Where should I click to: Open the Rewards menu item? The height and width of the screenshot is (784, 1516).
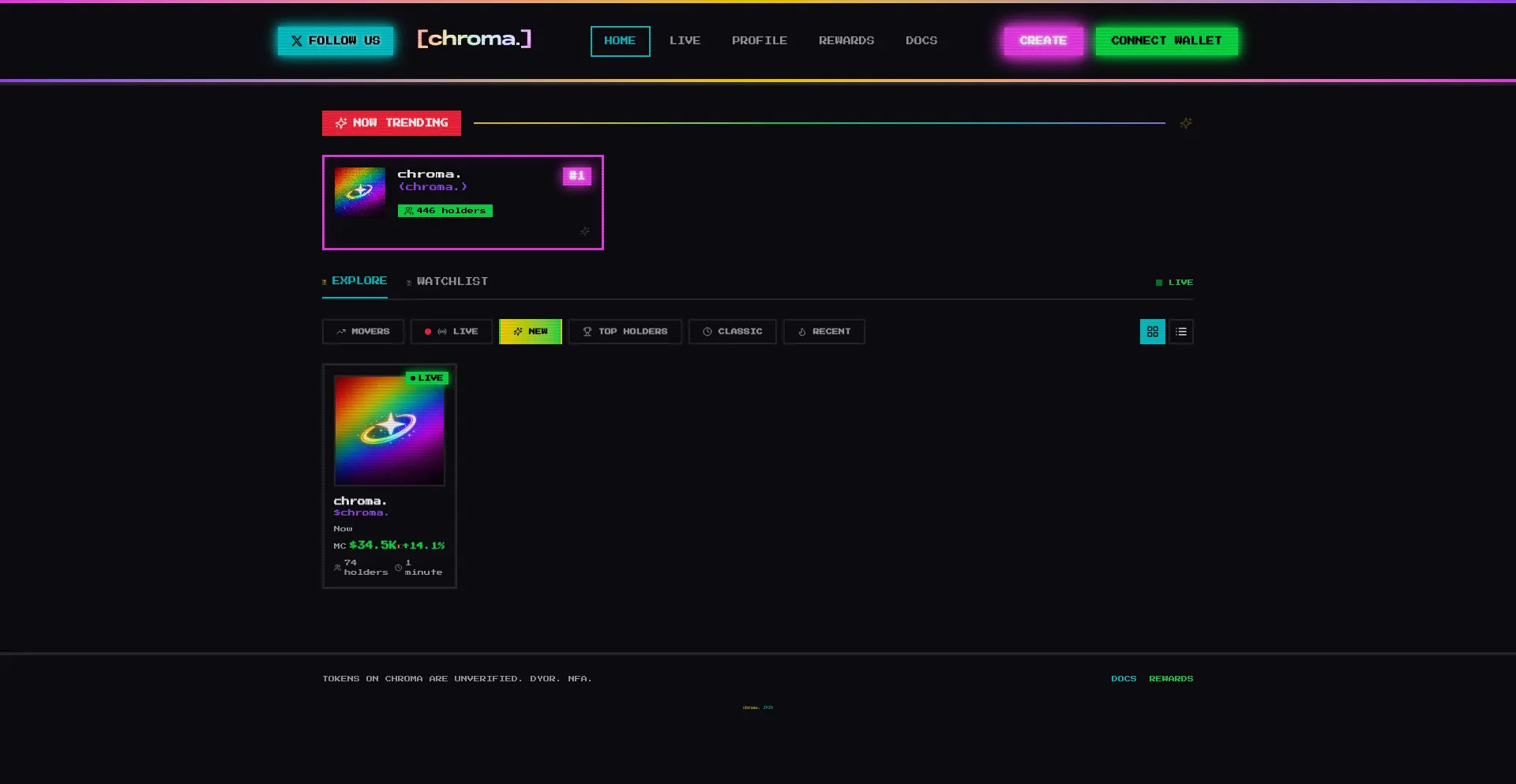(846, 40)
